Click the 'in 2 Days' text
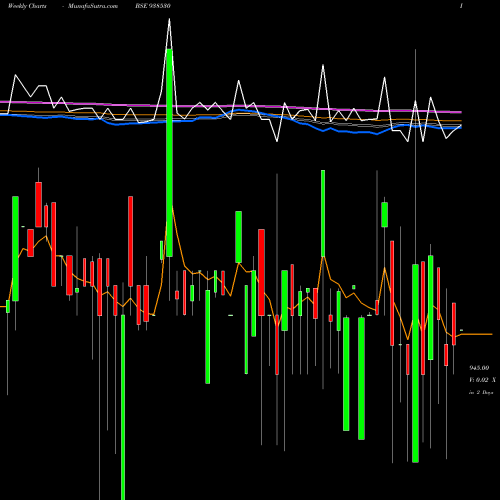The height and width of the screenshot is (500, 500). click(481, 393)
